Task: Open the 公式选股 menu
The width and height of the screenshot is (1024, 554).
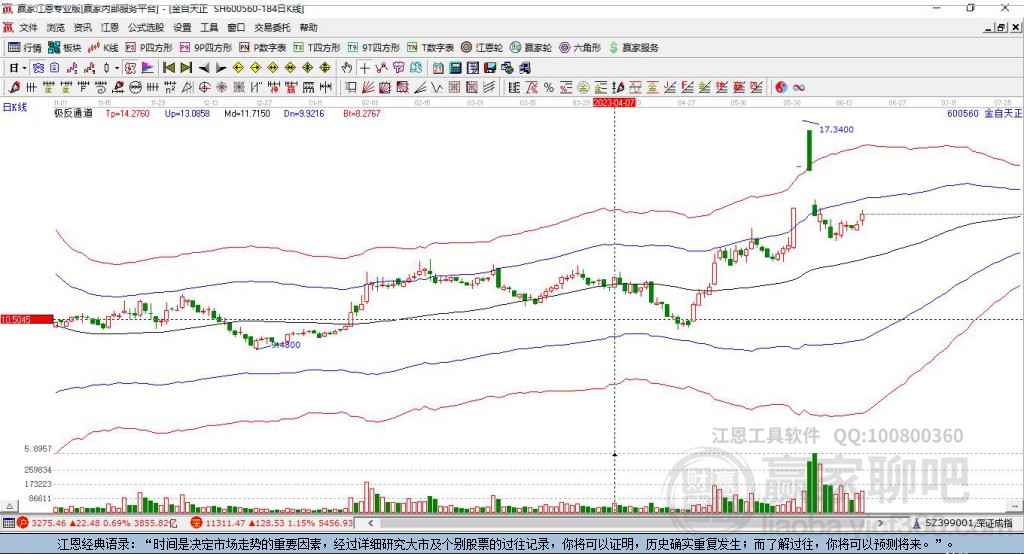Action: point(146,27)
